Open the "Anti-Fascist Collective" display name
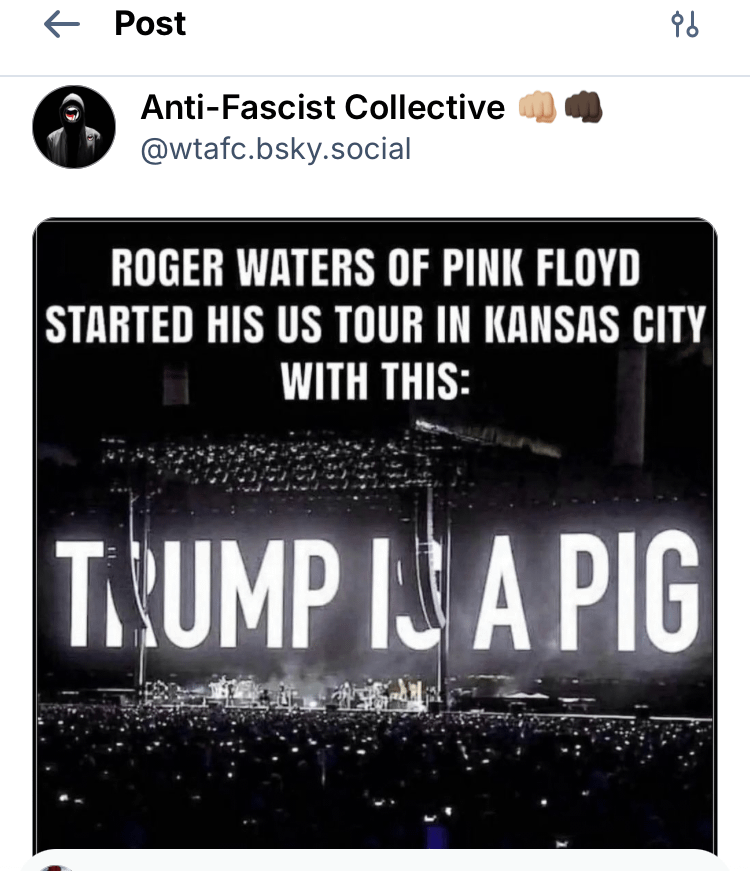This screenshot has height=871, width=750. coord(323,107)
